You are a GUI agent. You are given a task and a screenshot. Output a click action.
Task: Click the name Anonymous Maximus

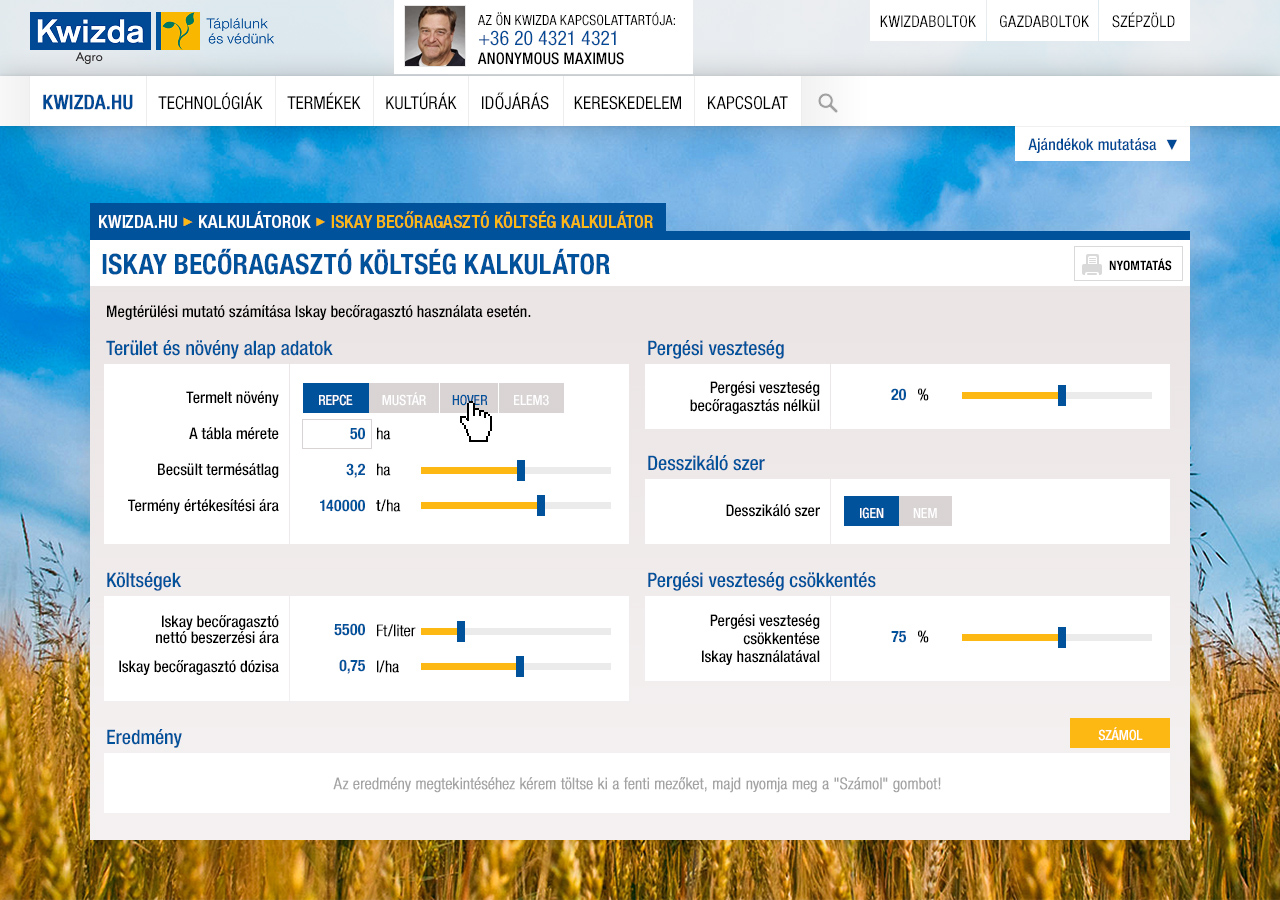pyautogui.click(x=551, y=59)
